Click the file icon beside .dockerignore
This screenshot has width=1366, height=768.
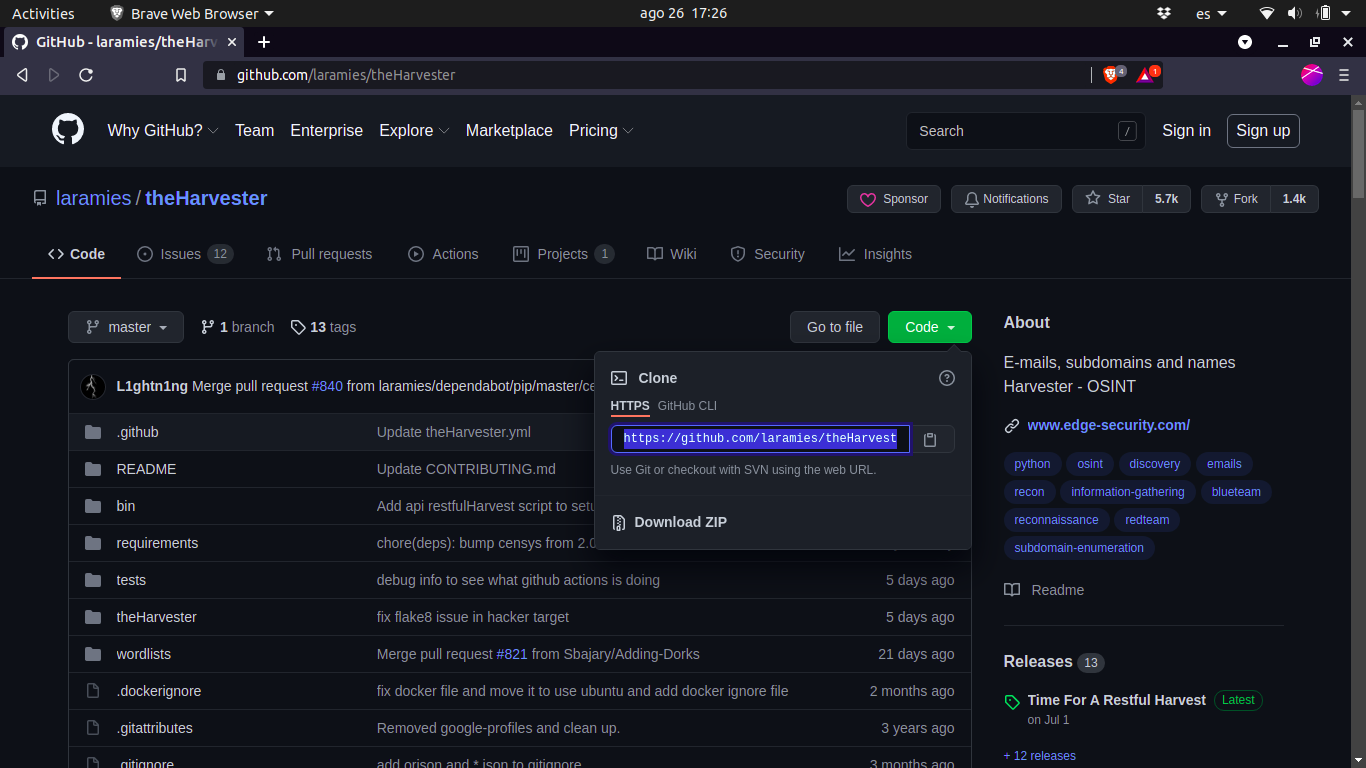93,691
